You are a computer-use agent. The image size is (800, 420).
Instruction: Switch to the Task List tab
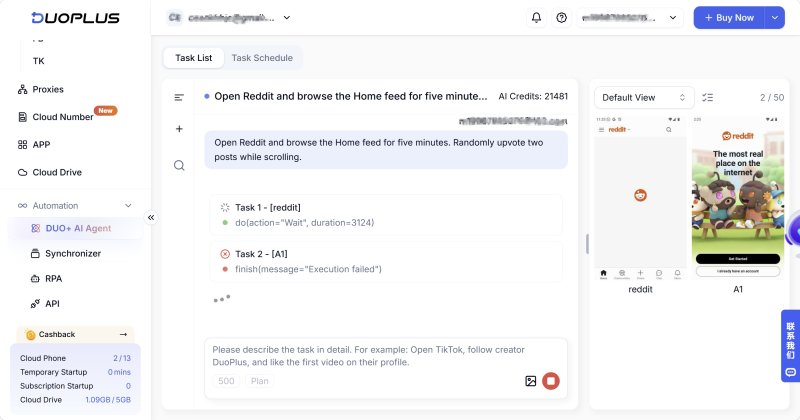click(193, 58)
